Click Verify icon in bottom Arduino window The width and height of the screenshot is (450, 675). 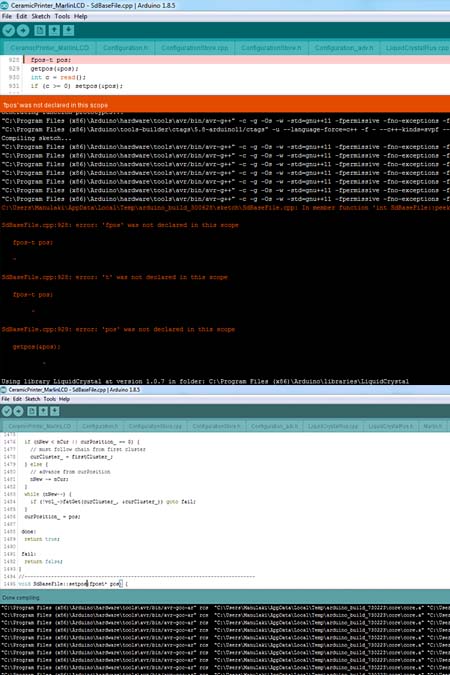click(x=6, y=411)
